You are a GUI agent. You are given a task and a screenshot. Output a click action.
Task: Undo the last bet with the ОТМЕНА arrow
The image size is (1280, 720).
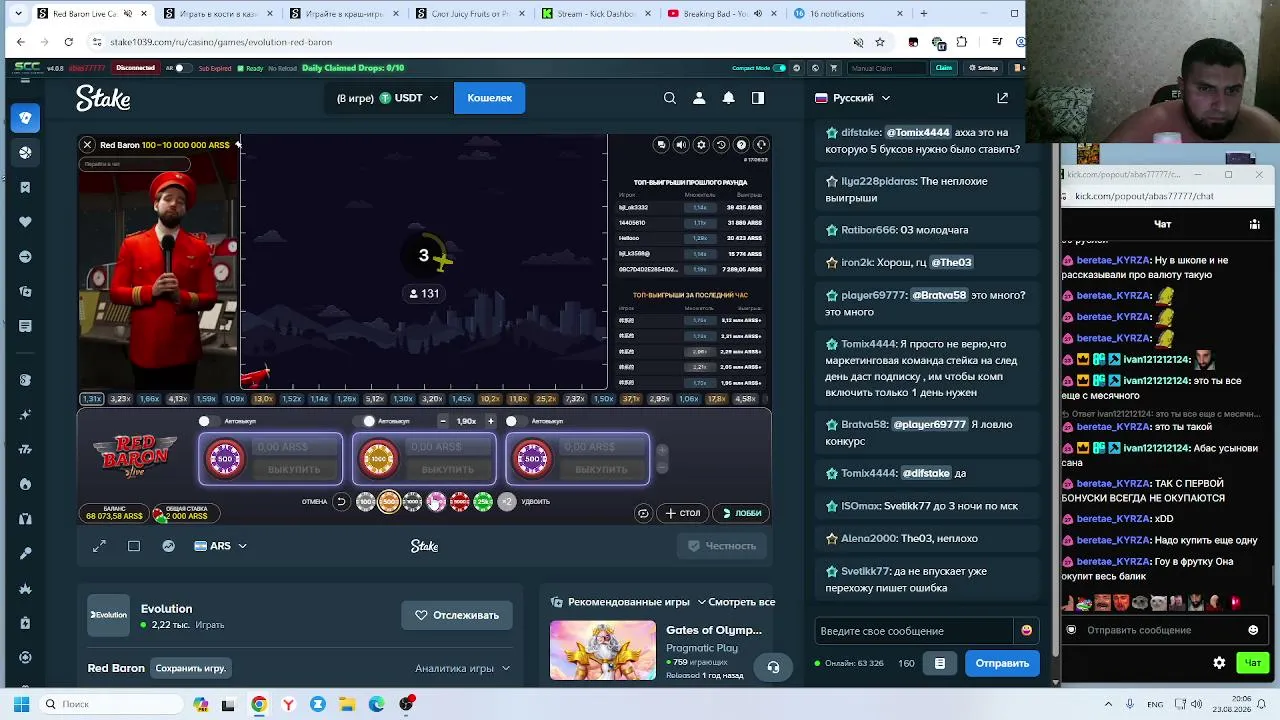[x=341, y=502]
